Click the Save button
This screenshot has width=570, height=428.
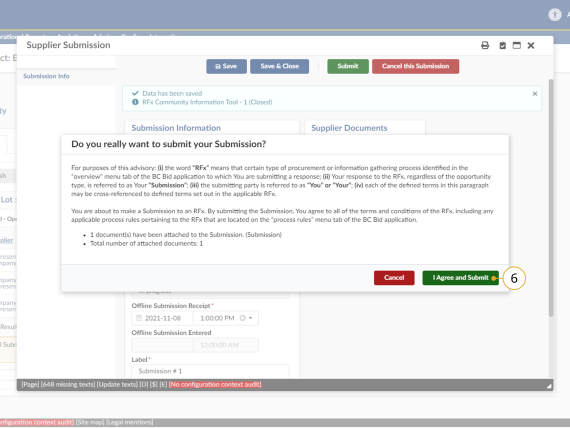tap(226, 66)
